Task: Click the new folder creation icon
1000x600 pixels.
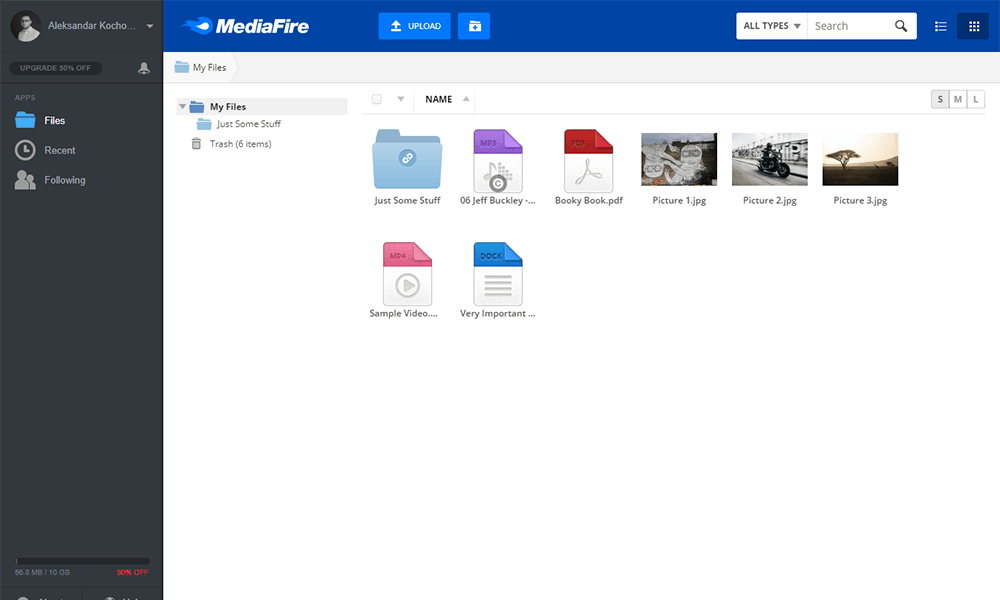Action: [x=473, y=25]
